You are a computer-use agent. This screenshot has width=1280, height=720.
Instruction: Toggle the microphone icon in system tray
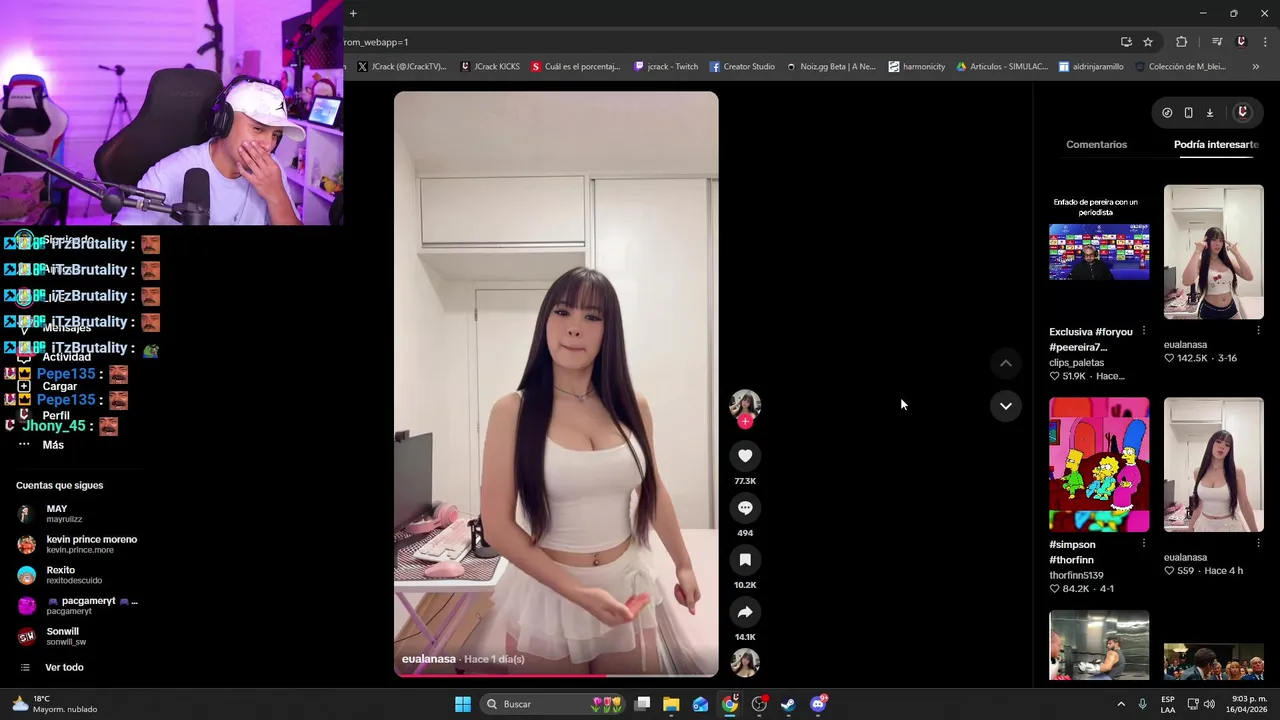tap(1142, 704)
